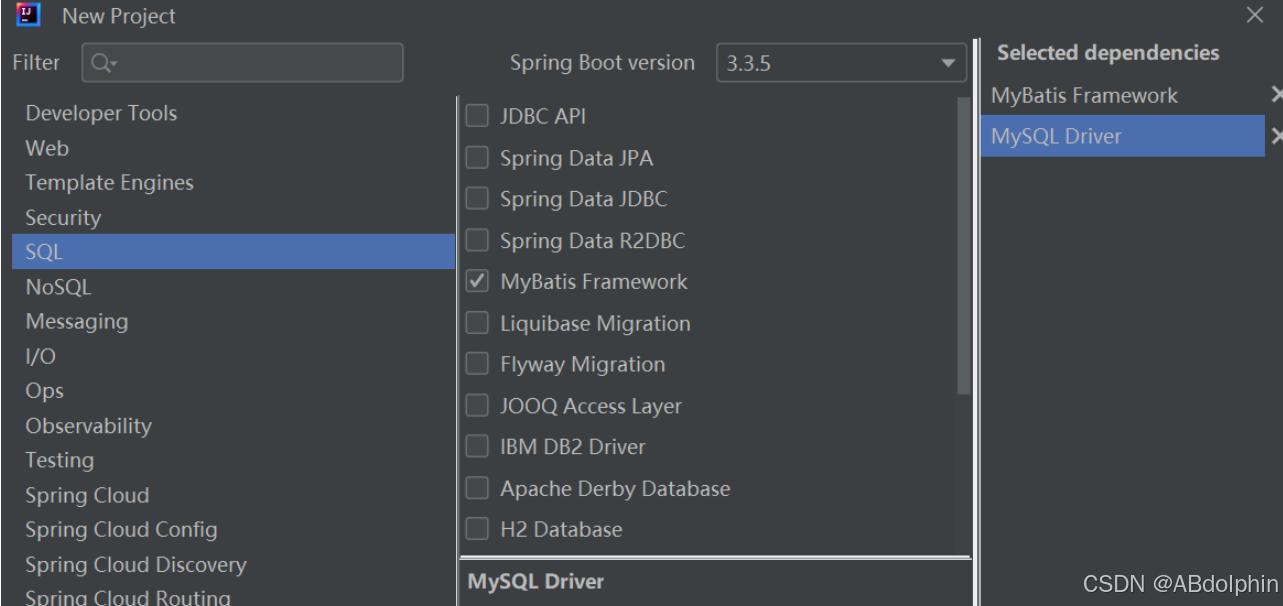Click the MySQL Driver description heading

click(536, 581)
